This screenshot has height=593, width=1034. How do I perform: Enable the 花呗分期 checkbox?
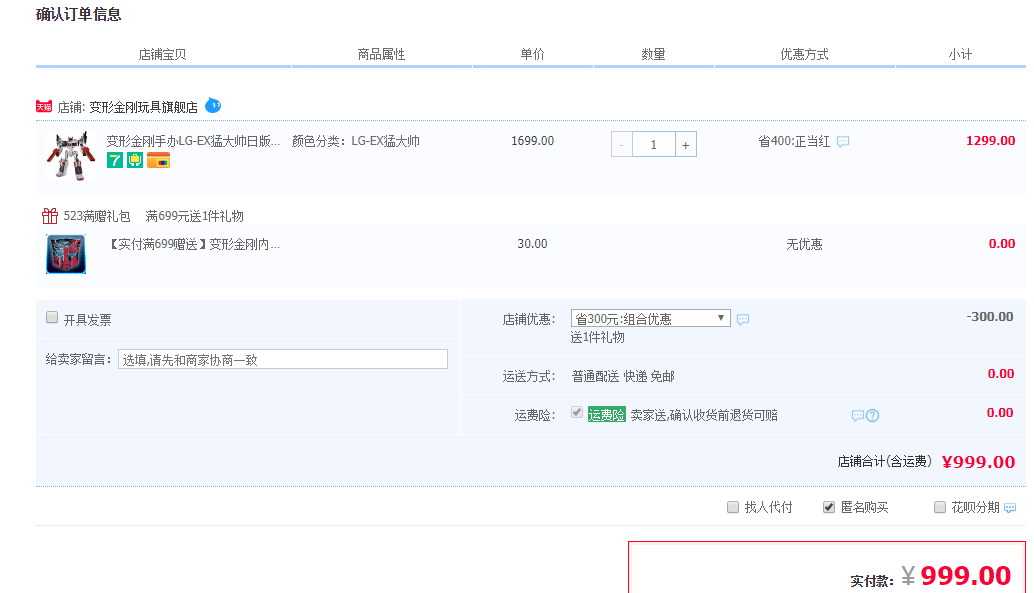[x=940, y=507]
